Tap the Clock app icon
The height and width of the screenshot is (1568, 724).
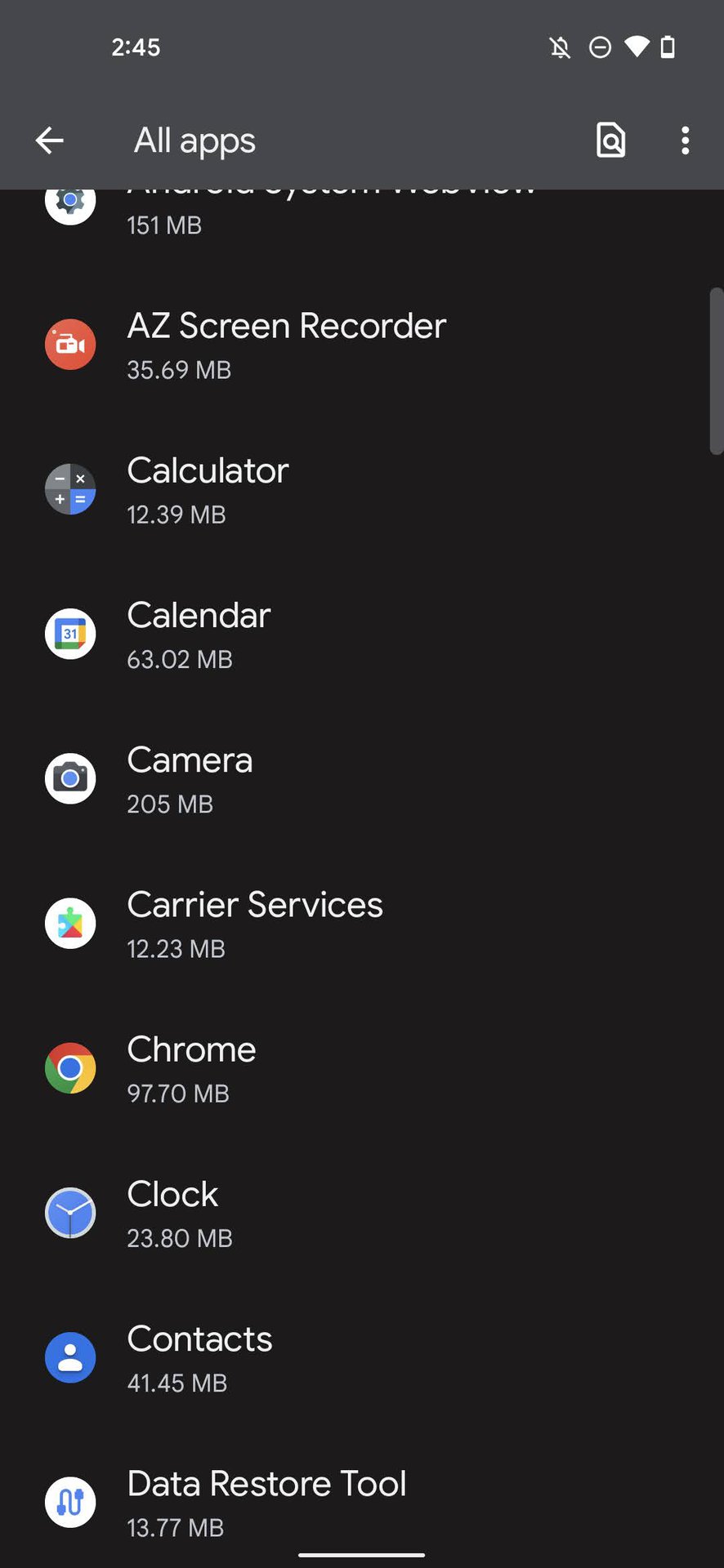click(x=70, y=1213)
